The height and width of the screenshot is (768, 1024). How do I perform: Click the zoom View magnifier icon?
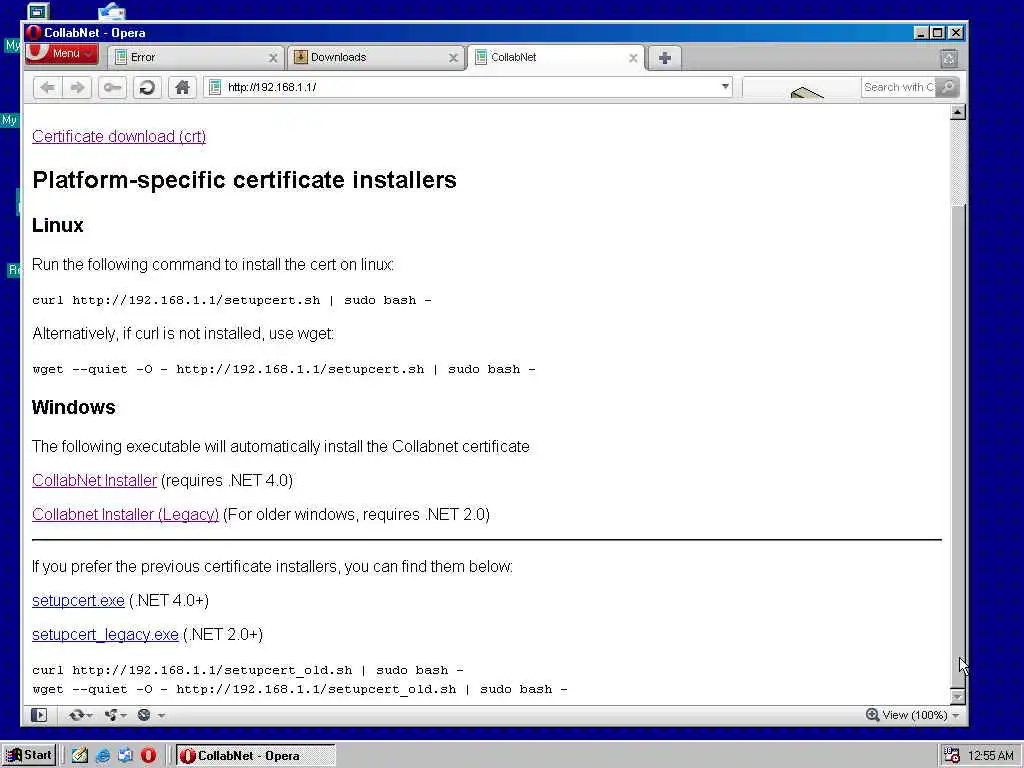tap(872, 714)
